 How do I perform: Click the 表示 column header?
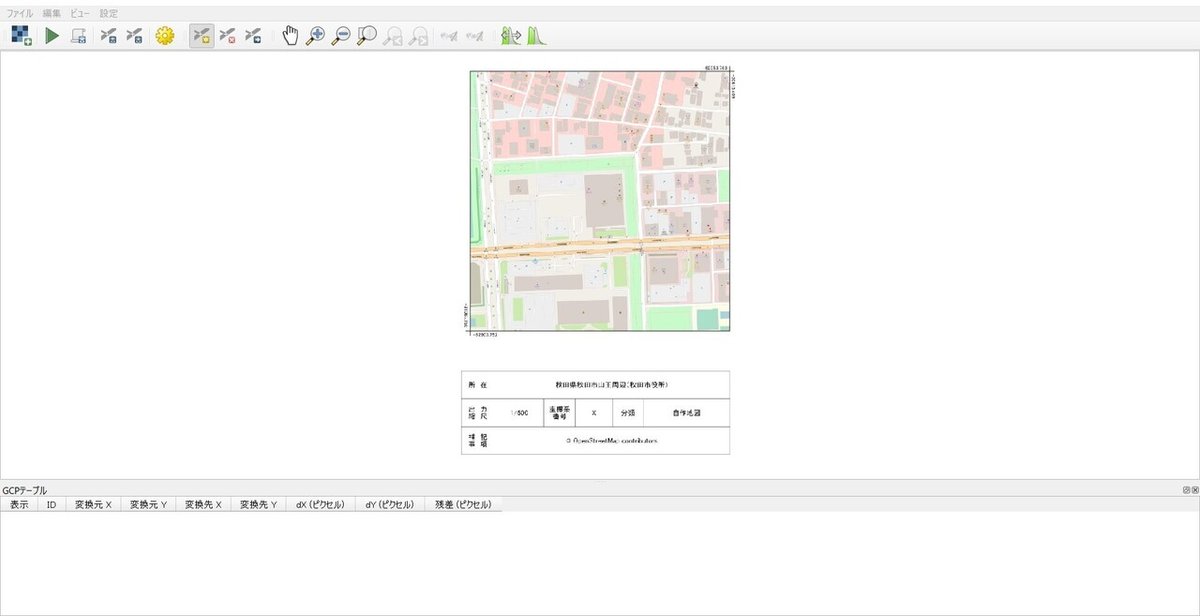pyautogui.click(x=19, y=505)
